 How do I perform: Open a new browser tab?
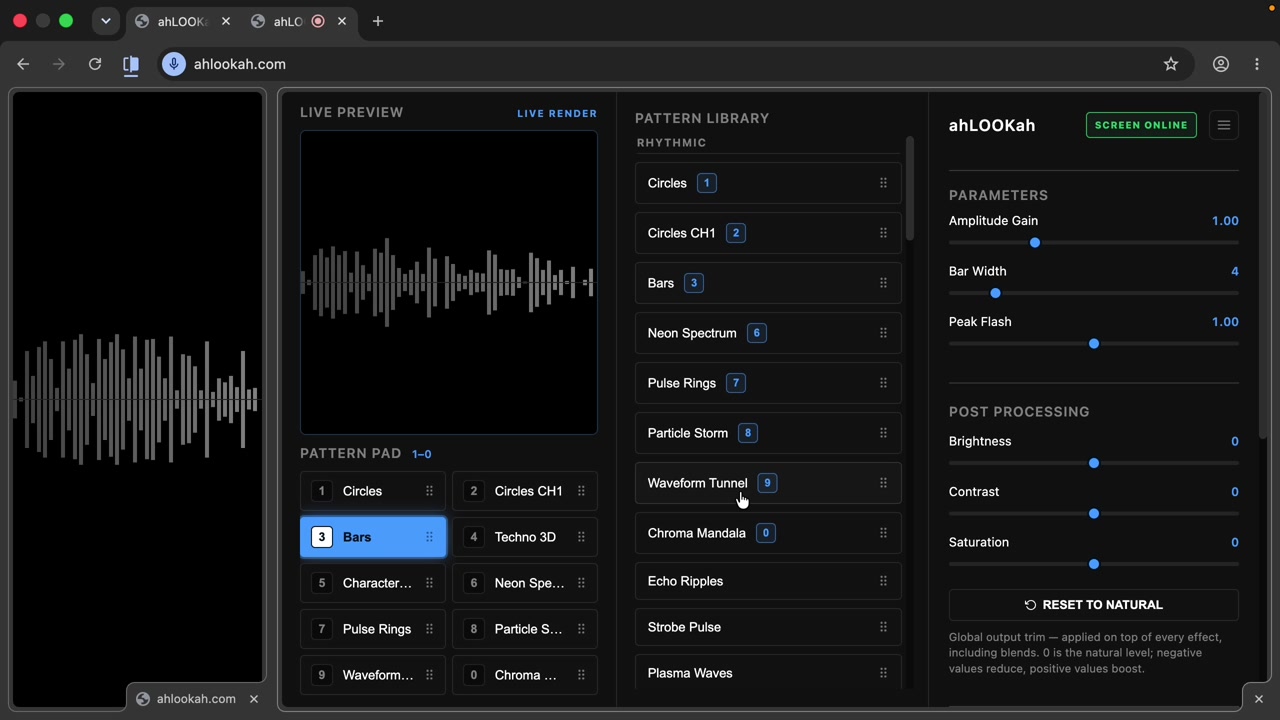(378, 21)
